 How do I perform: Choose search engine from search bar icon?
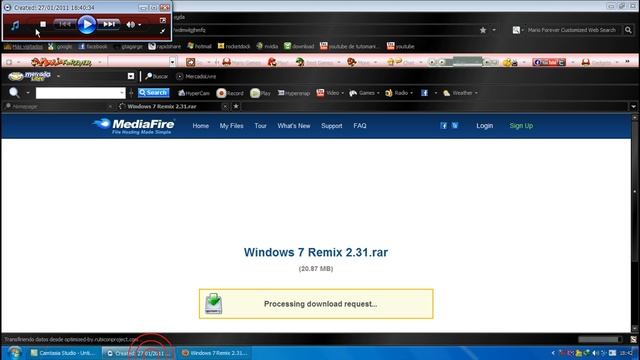click(517, 30)
